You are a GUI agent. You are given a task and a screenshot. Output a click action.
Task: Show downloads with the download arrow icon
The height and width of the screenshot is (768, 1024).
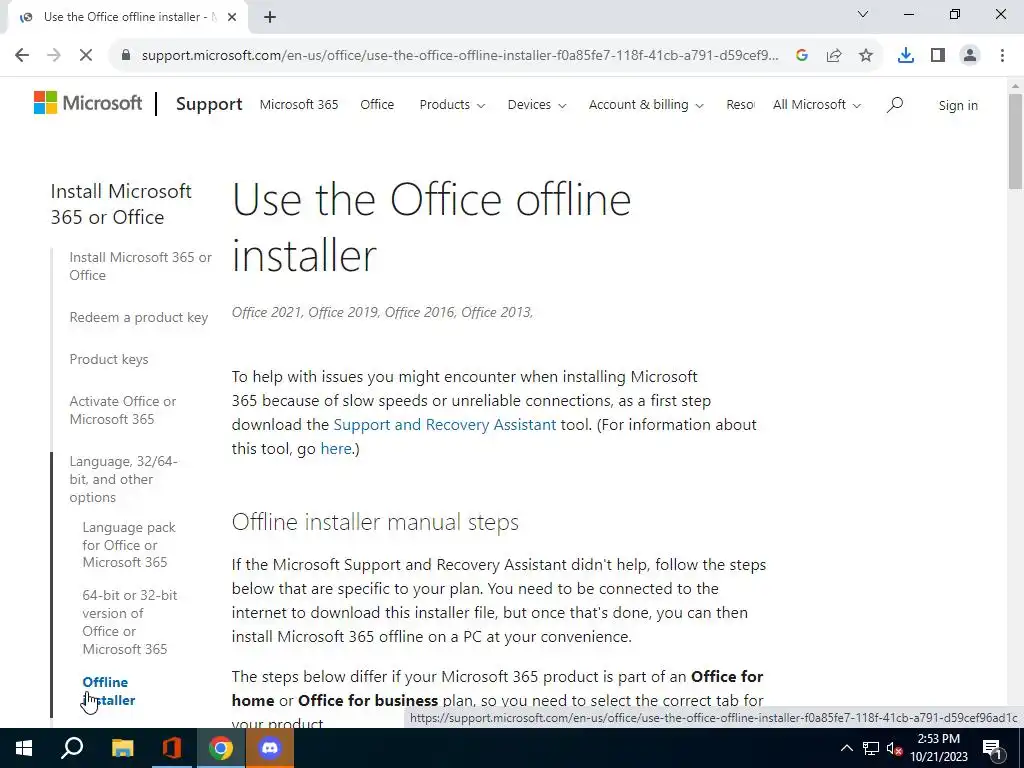pyautogui.click(x=906, y=56)
